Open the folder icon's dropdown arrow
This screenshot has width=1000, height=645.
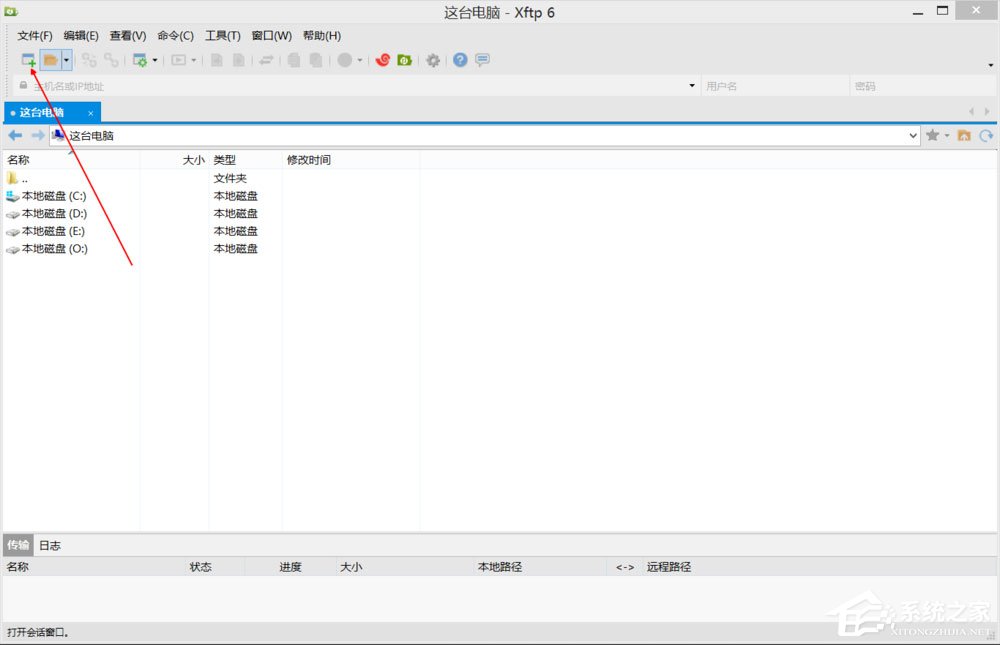click(64, 60)
